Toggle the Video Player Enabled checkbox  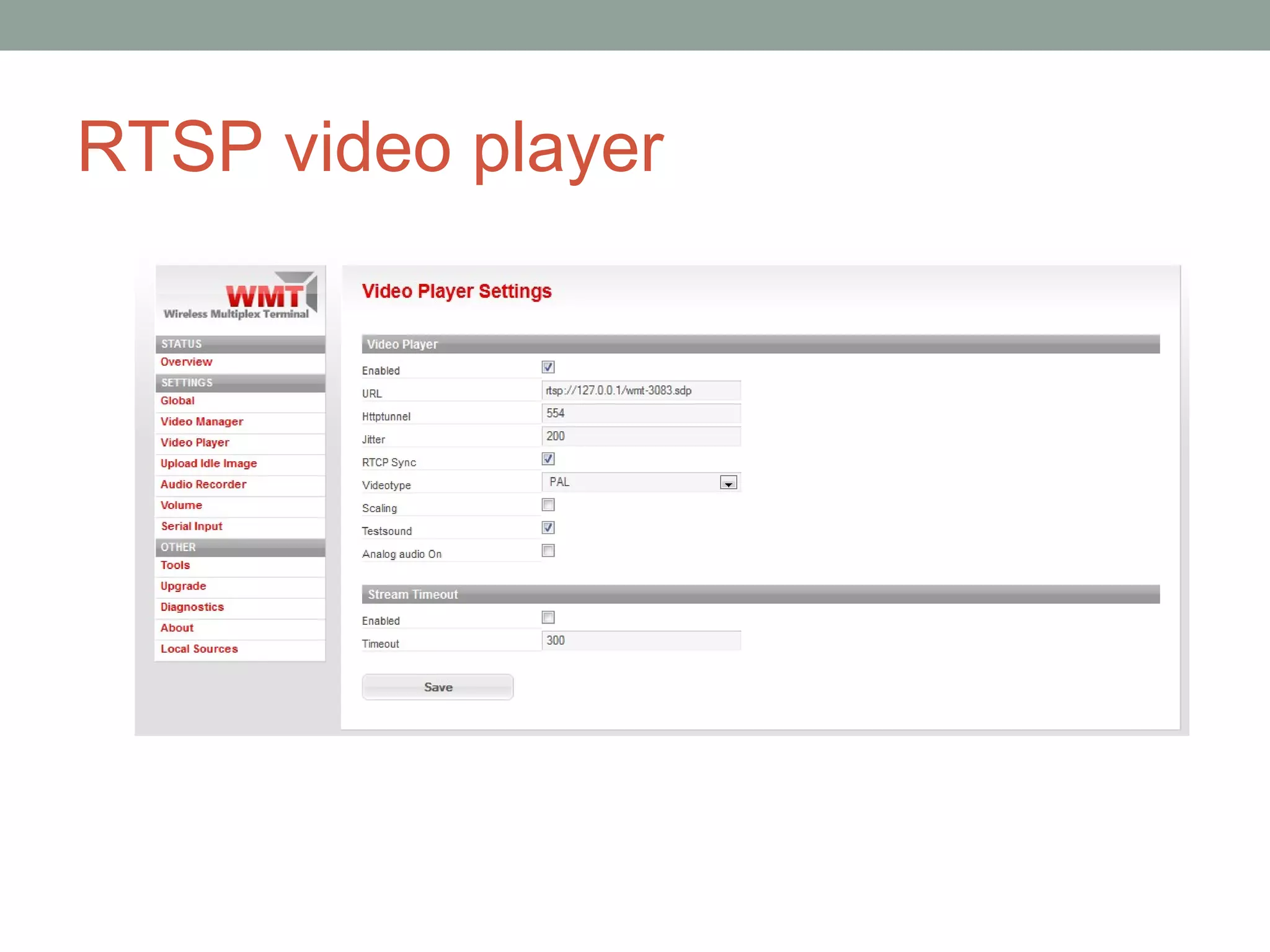[548, 367]
